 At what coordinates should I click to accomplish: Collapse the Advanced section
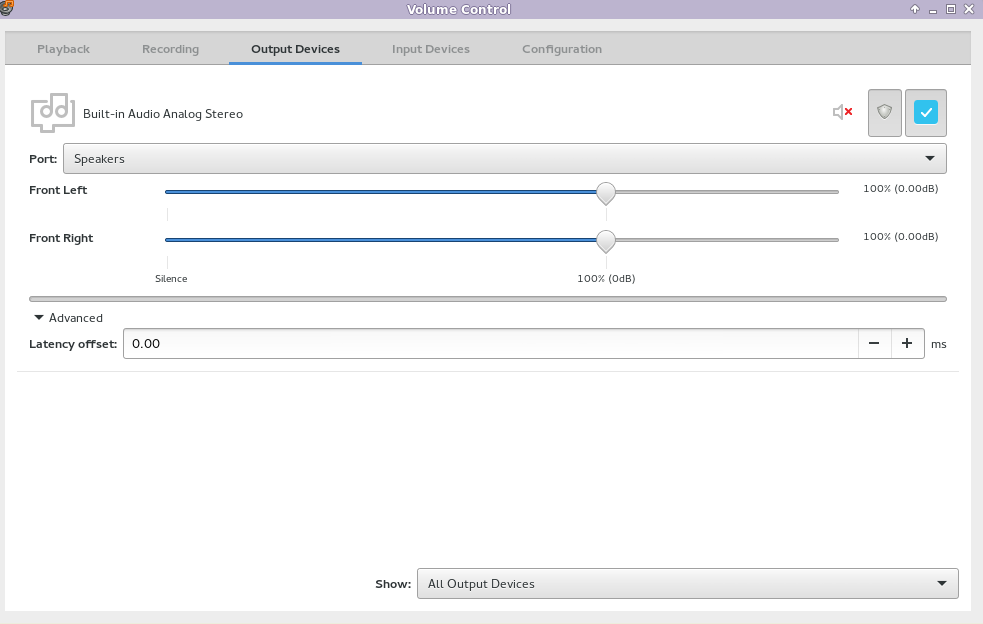pyautogui.click(x=68, y=318)
